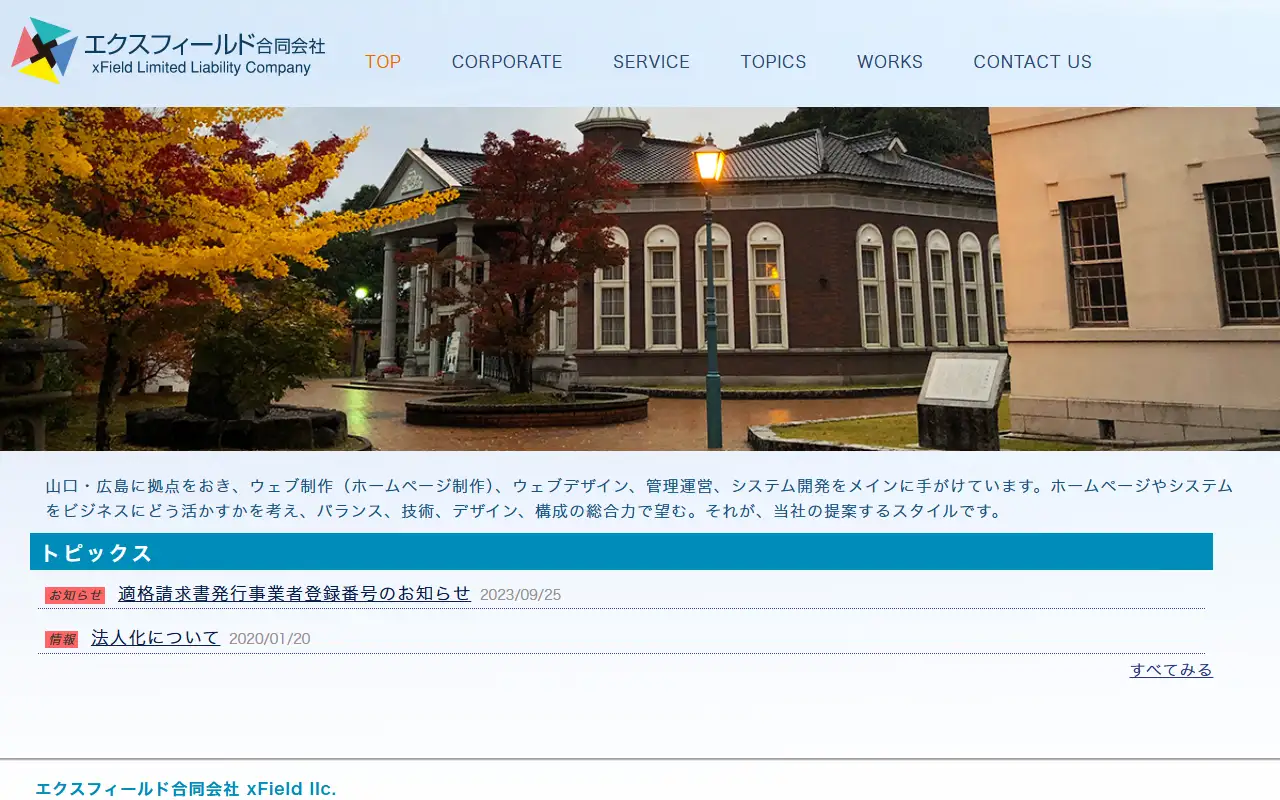Open the 法人化について topic link
The image size is (1280, 800).
pos(155,638)
